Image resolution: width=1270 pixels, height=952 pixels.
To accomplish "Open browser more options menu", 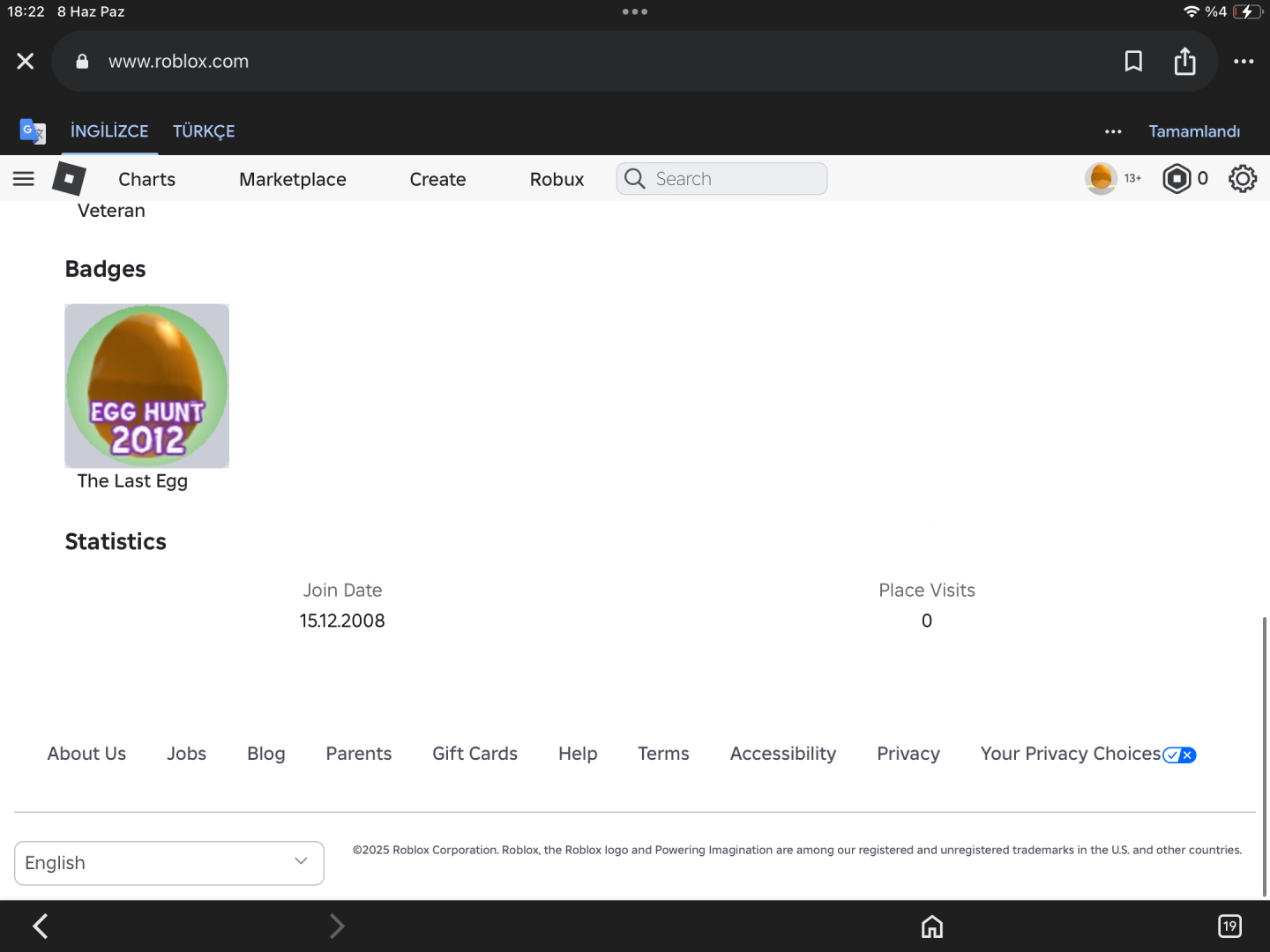I will [x=1244, y=61].
